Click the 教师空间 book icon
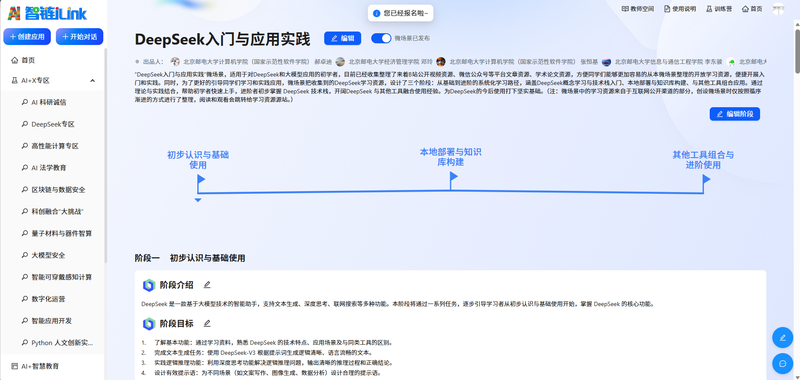The height and width of the screenshot is (380, 800). (625, 9)
